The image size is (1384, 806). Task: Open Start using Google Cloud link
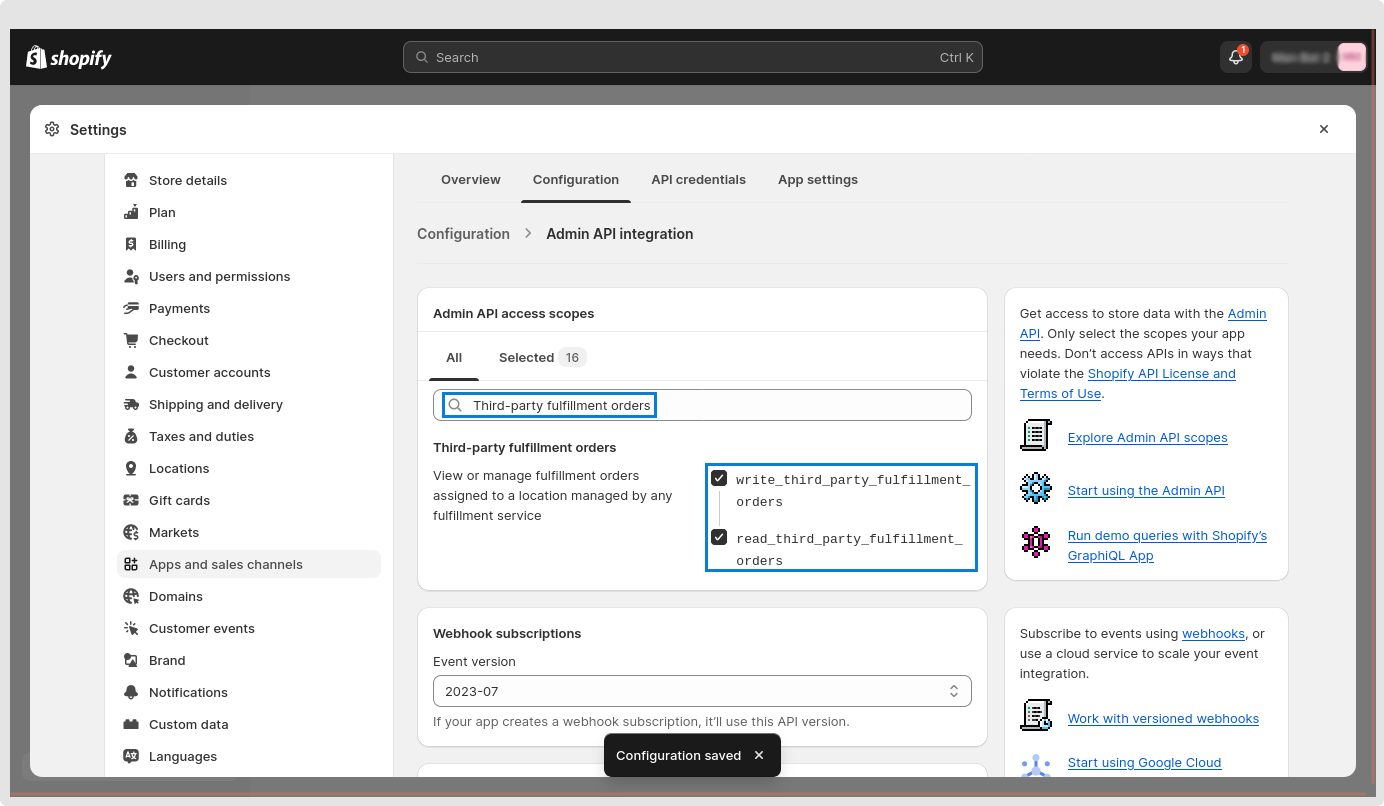[1144, 763]
